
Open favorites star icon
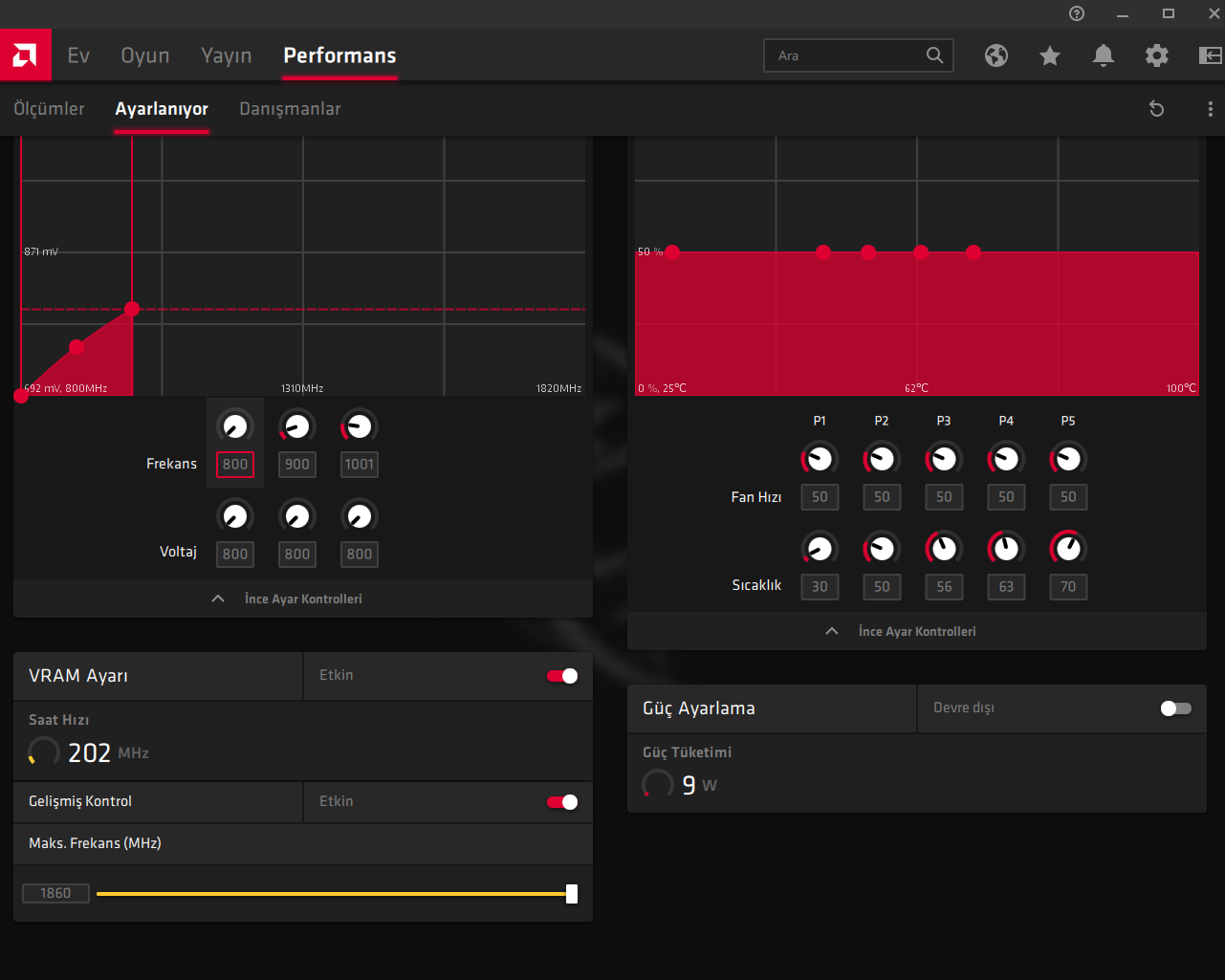coord(1050,55)
